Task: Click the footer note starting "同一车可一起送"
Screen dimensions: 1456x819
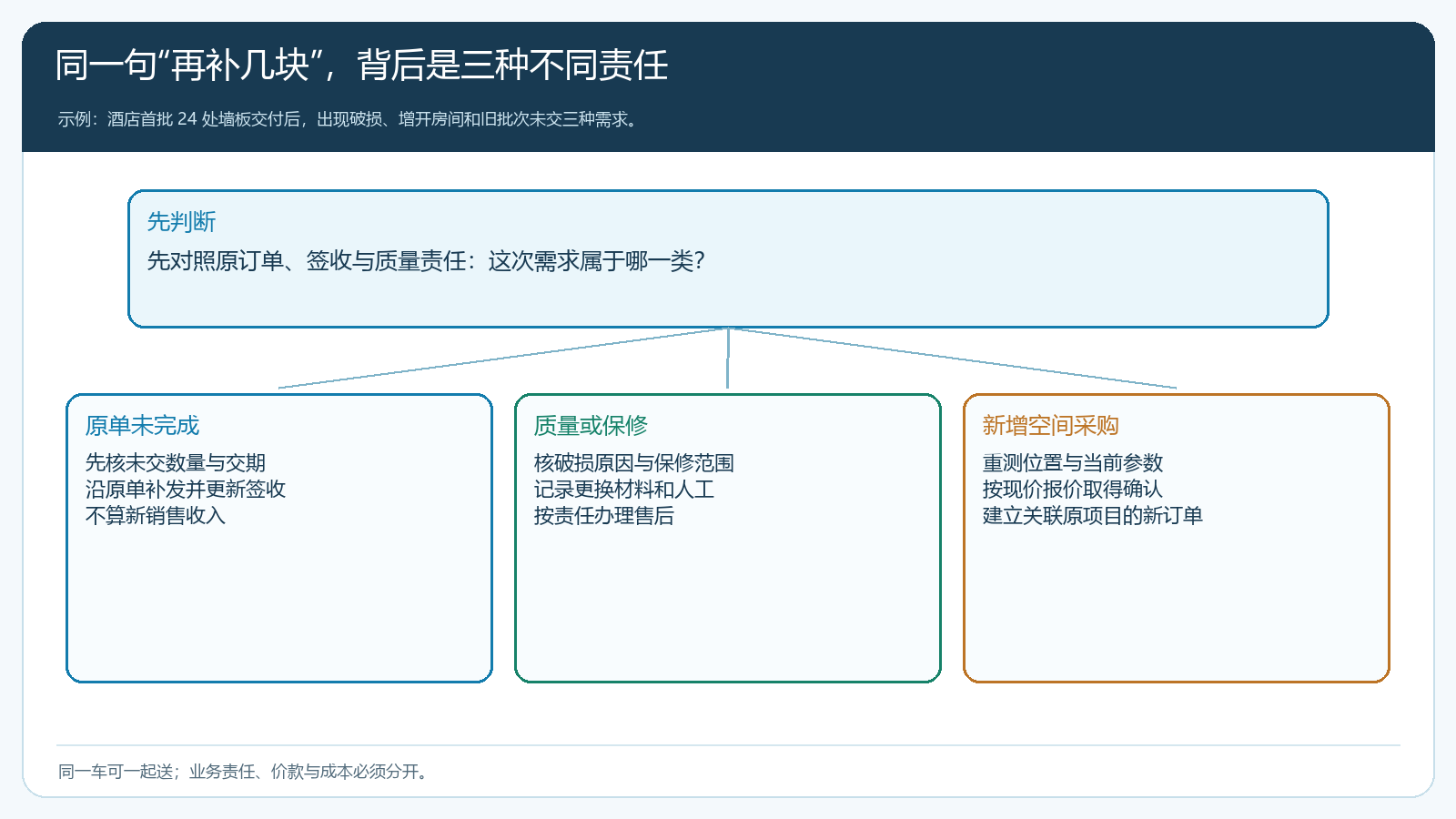Action: pos(244,772)
